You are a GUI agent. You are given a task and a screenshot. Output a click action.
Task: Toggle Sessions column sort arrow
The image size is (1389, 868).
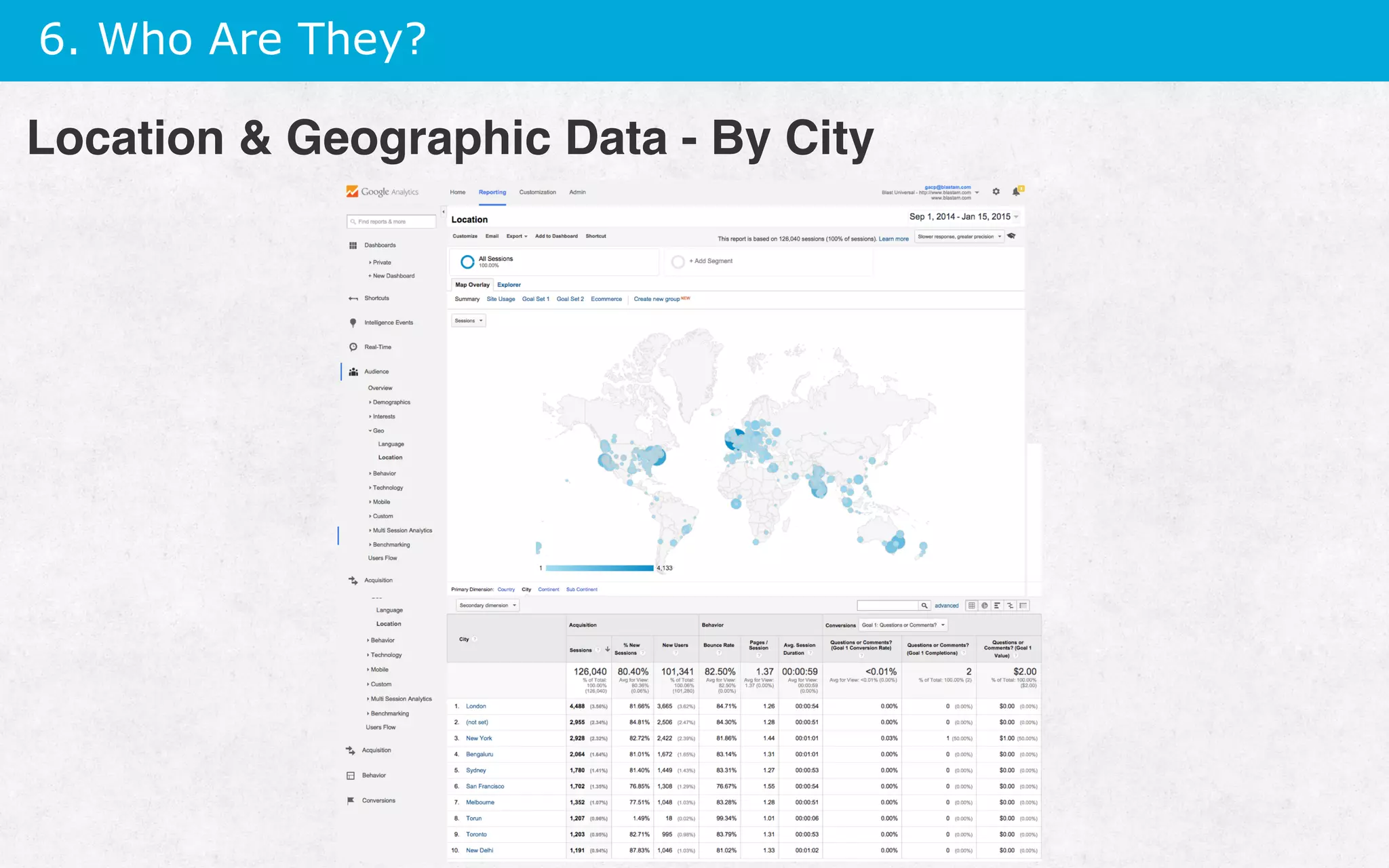[607, 650]
